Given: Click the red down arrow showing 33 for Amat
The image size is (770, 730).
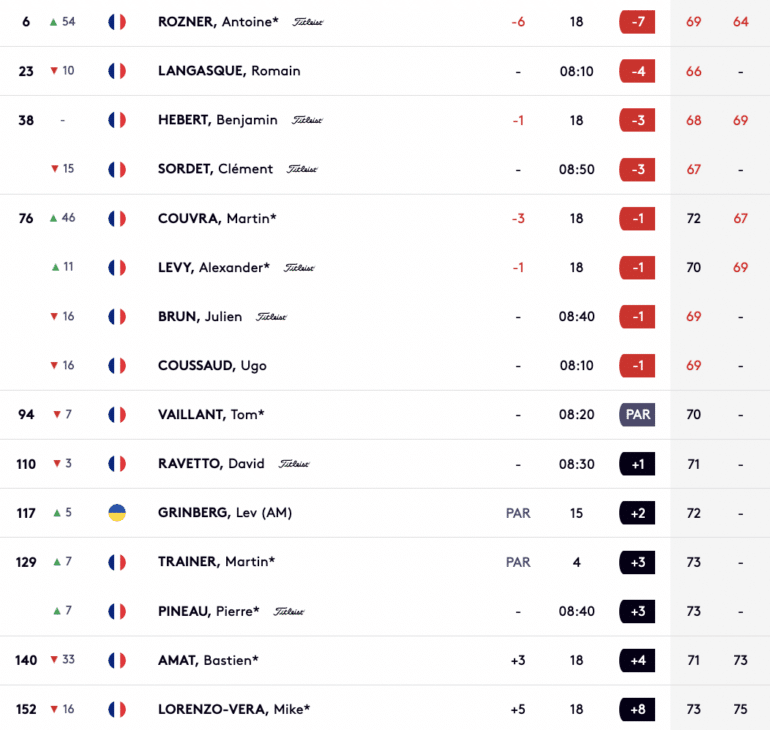Looking at the screenshot, I should 54,659.
